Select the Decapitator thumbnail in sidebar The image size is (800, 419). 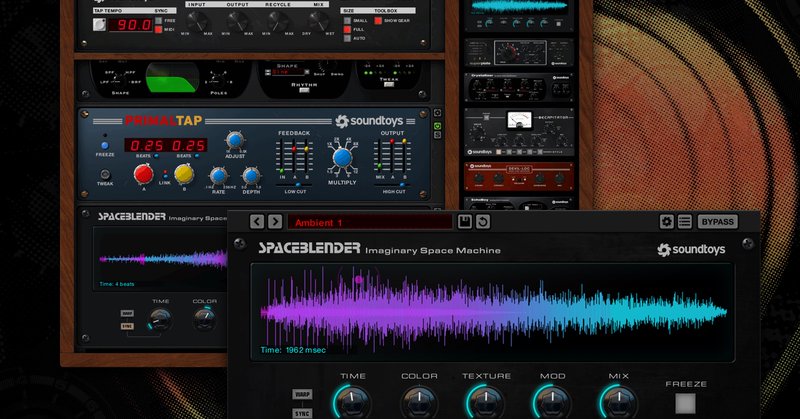click(519, 132)
